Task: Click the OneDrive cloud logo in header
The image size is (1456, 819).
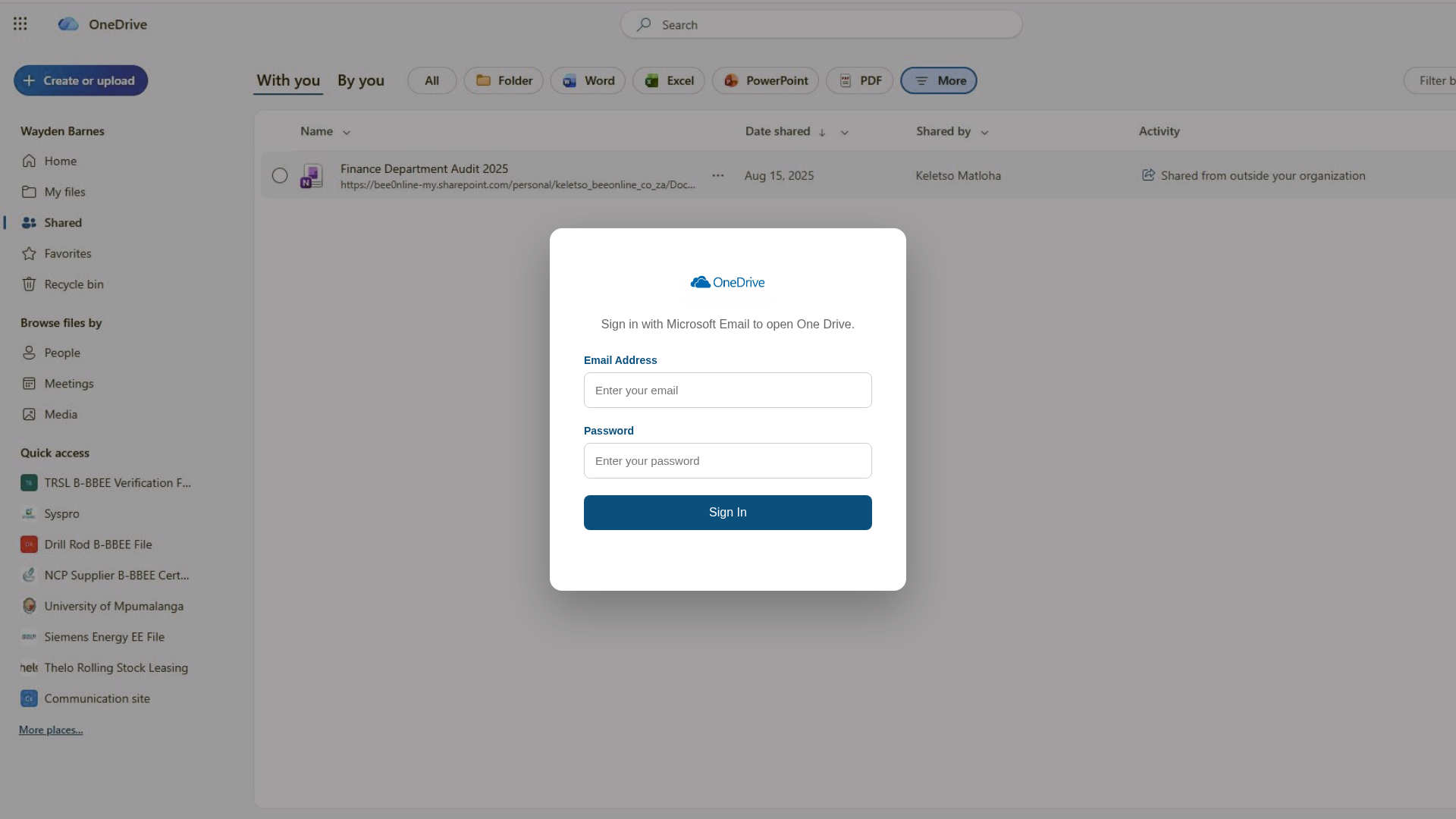Action: click(x=68, y=24)
